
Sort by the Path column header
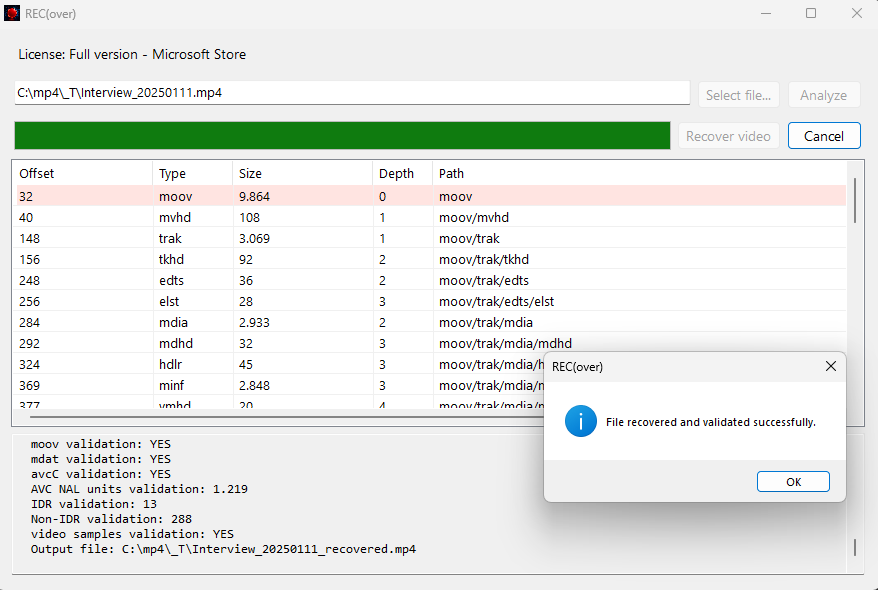639,174
